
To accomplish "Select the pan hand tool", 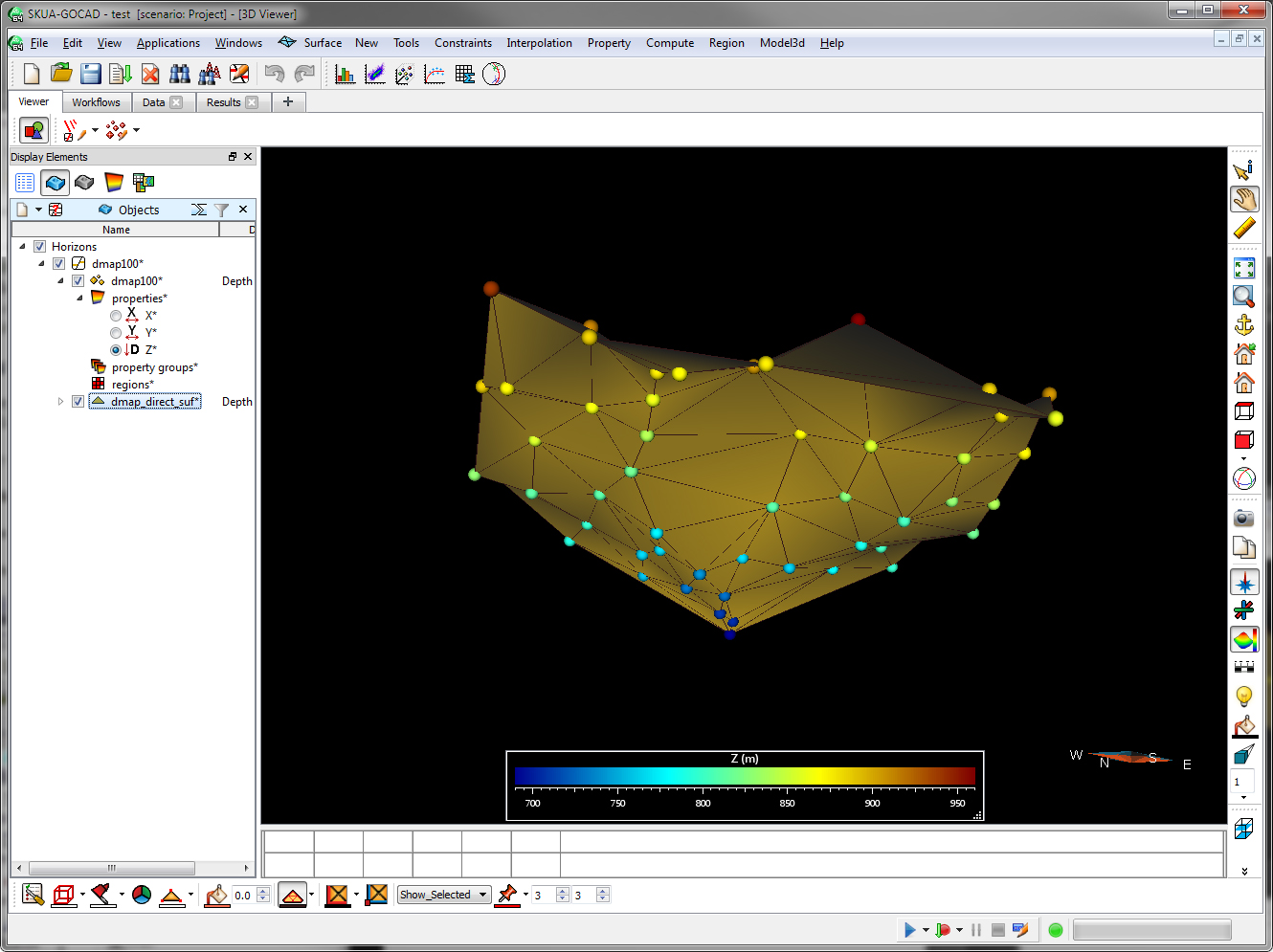I will [1244, 199].
